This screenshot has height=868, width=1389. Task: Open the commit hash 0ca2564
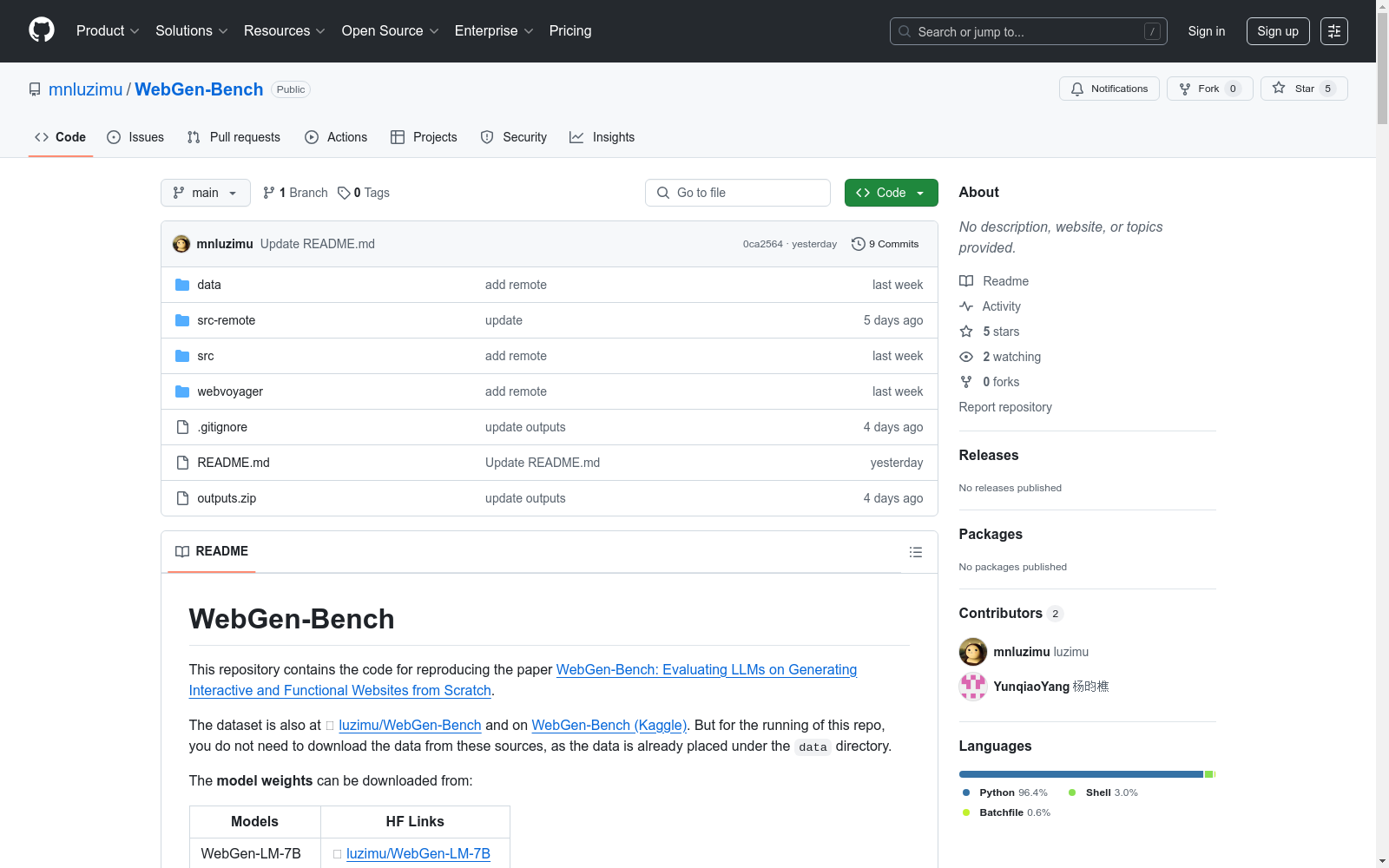[763, 244]
